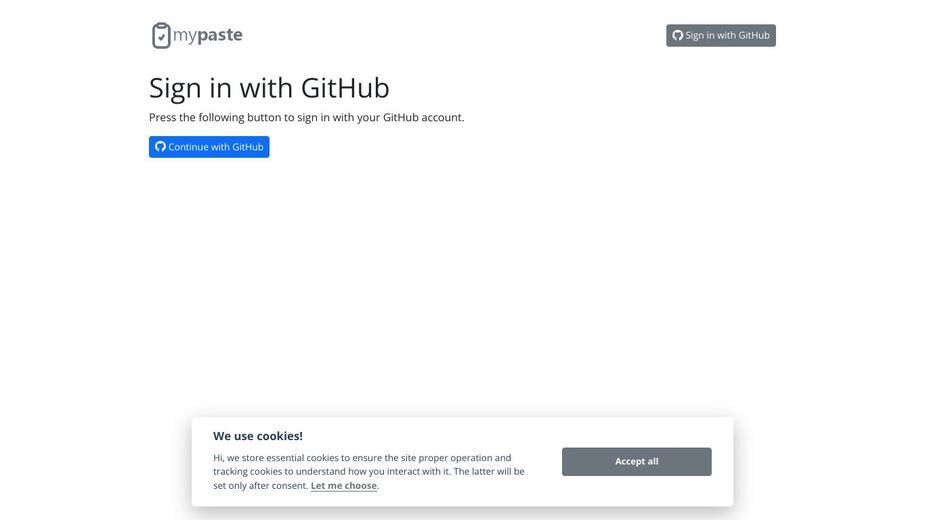This screenshot has height=520, width=925.
Task: Click the gray Sign in with GitHub button
Action: (x=721, y=35)
